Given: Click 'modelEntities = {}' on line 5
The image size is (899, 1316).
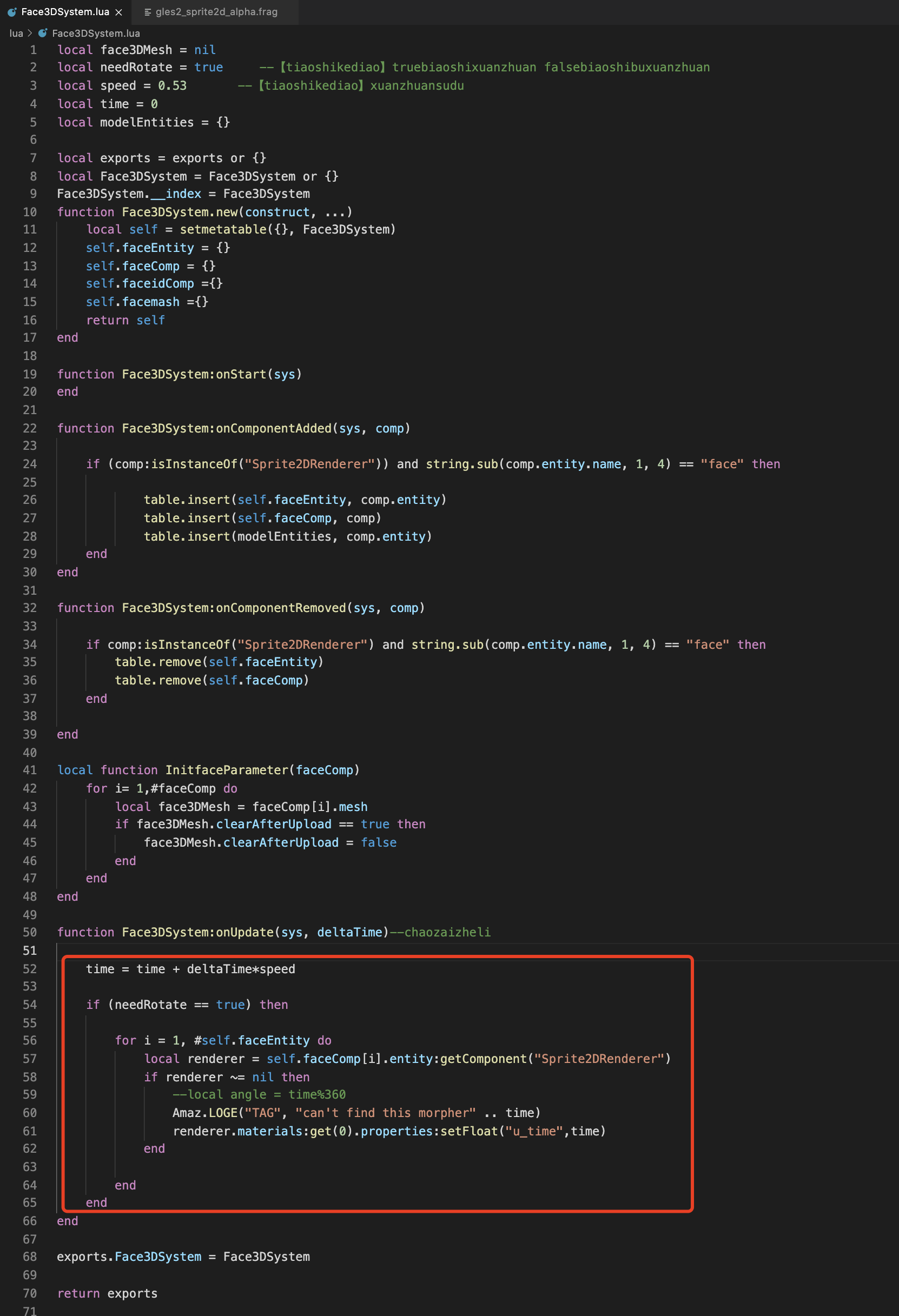Looking at the screenshot, I should click(165, 122).
